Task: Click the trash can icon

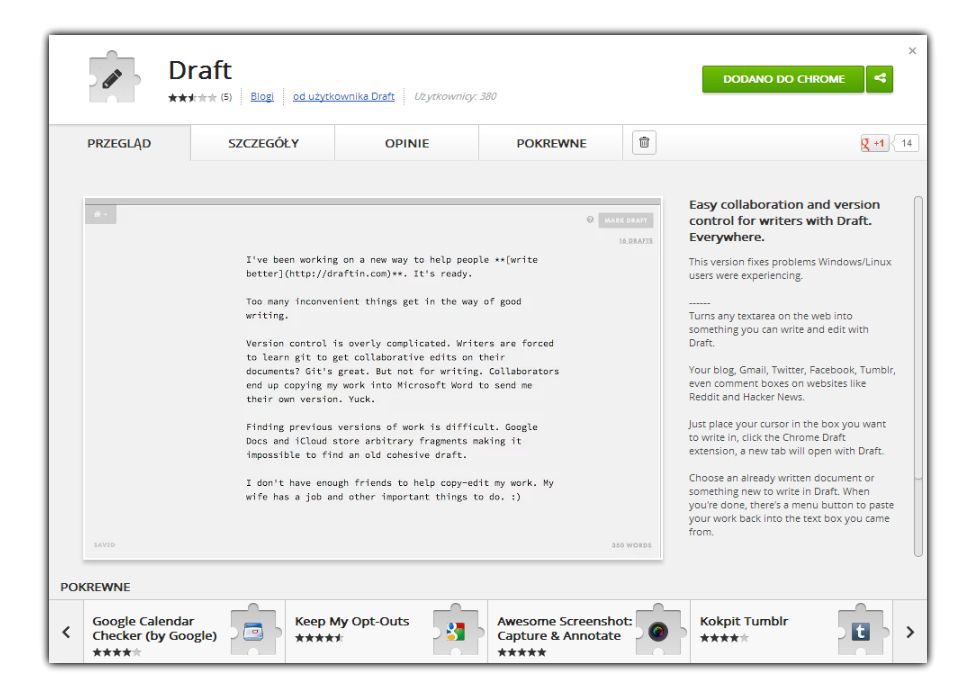Action: tap(644, 143)
